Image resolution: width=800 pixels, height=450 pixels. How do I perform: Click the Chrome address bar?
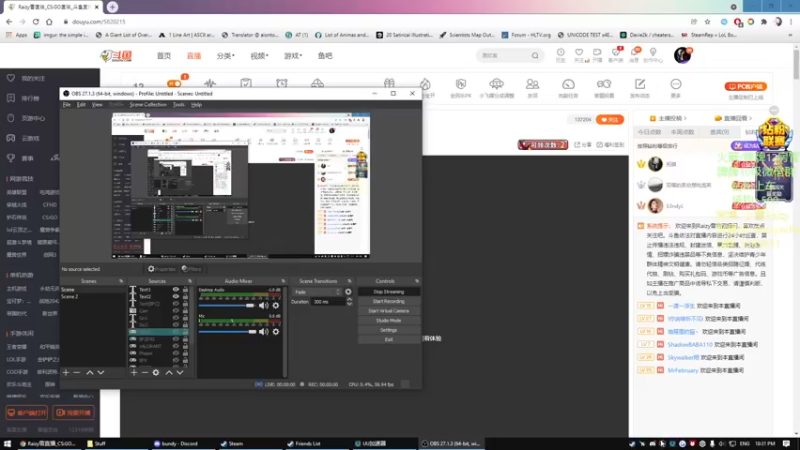click(378, 21)
